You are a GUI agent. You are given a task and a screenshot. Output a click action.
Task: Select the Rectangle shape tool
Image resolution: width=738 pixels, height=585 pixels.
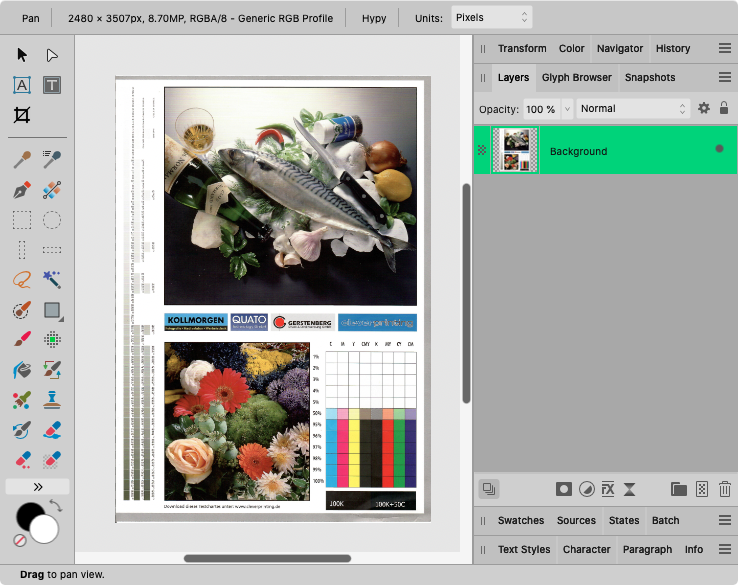[x=52, y=310]
